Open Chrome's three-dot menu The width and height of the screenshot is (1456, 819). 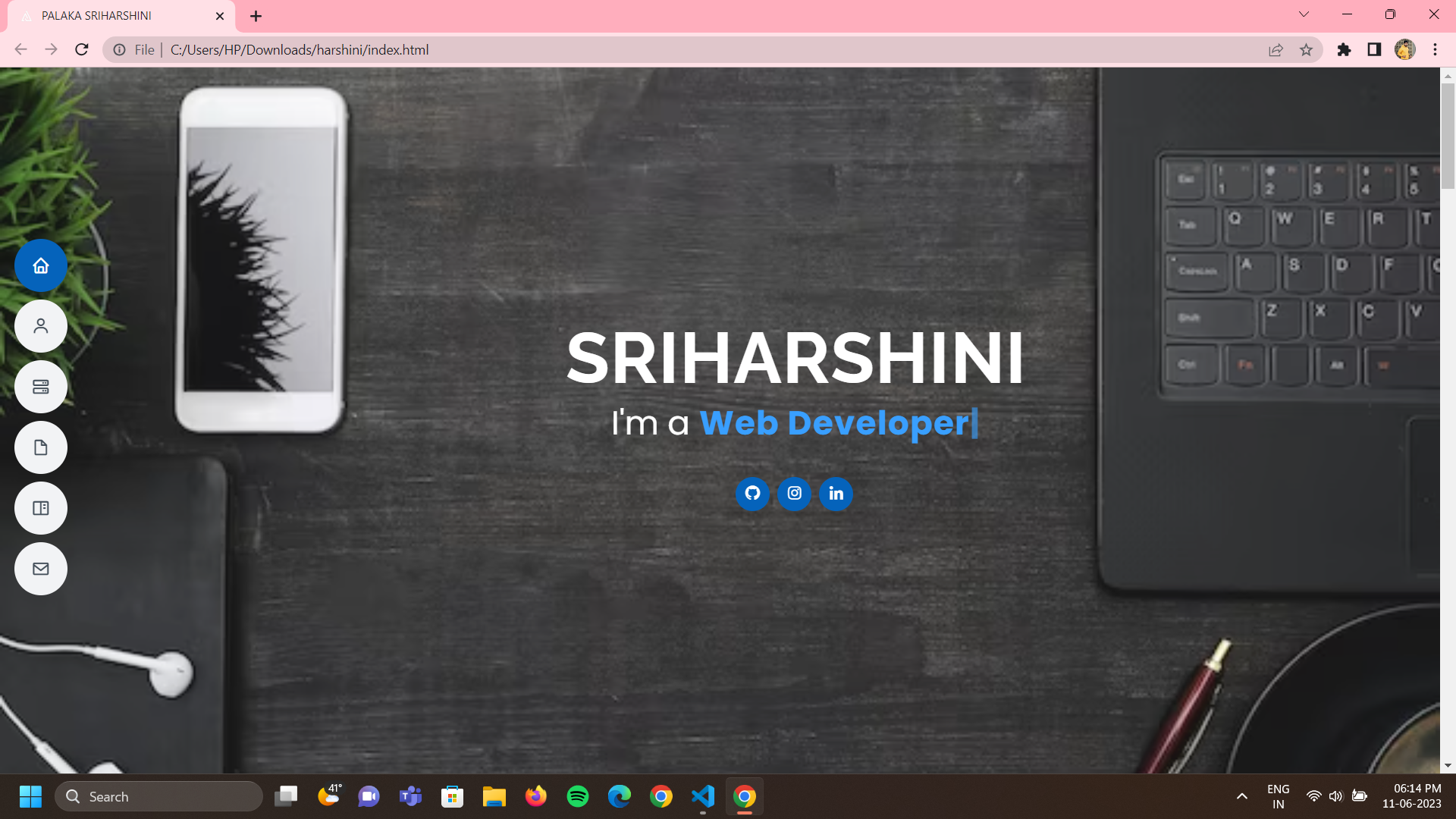[1435, 49]
